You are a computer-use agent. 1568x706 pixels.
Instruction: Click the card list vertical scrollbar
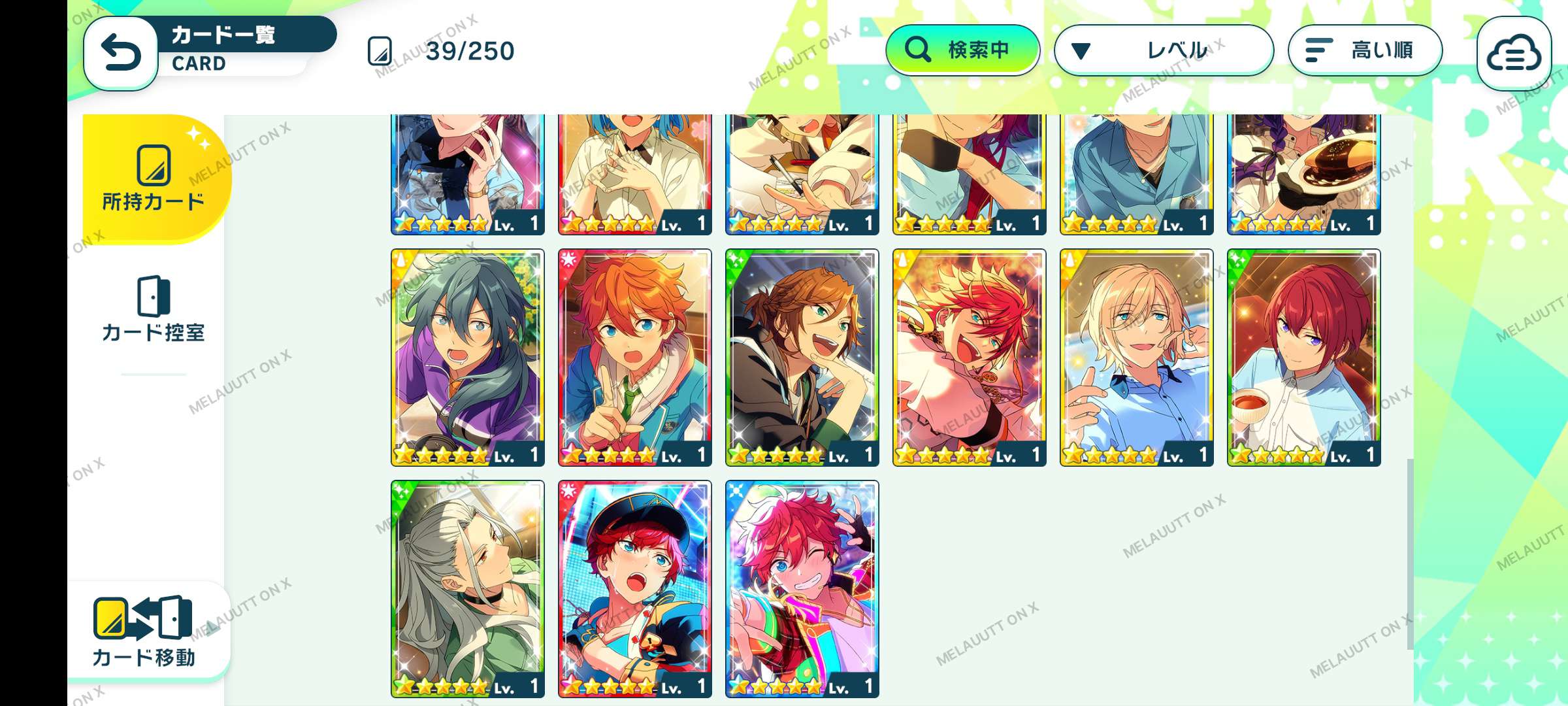coord(1409,554)
